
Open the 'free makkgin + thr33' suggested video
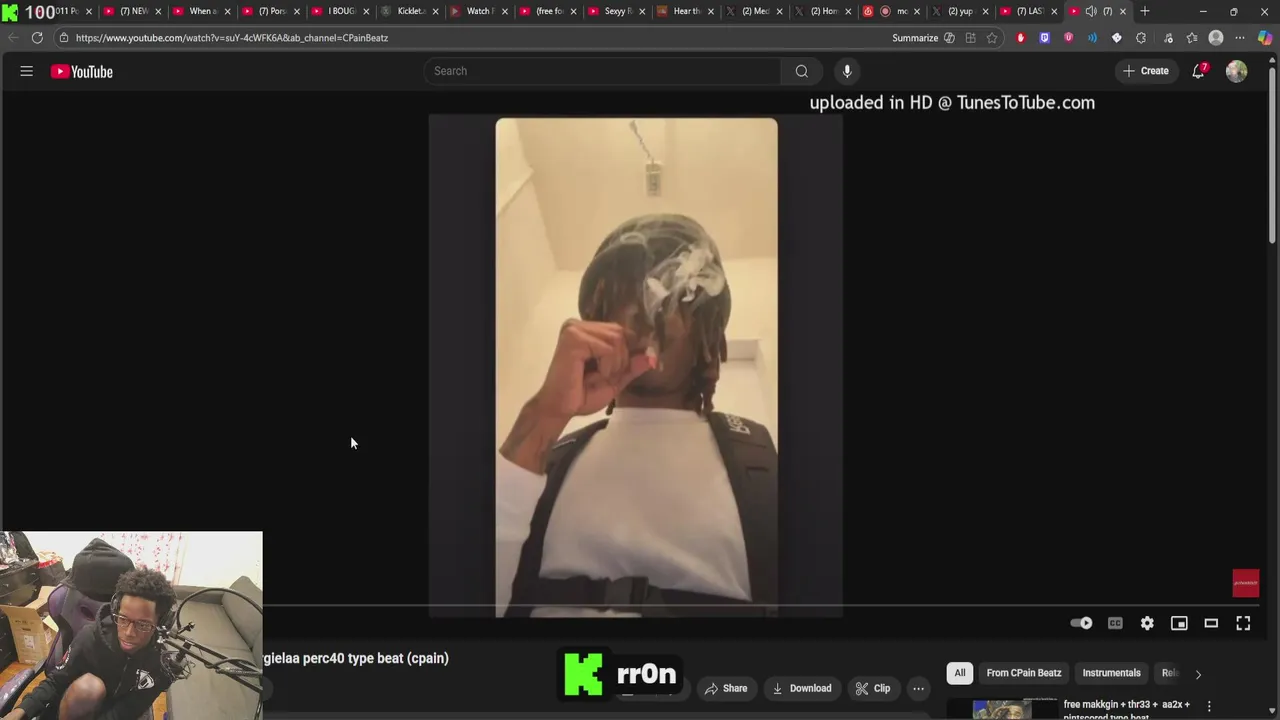click(1127, 709)
